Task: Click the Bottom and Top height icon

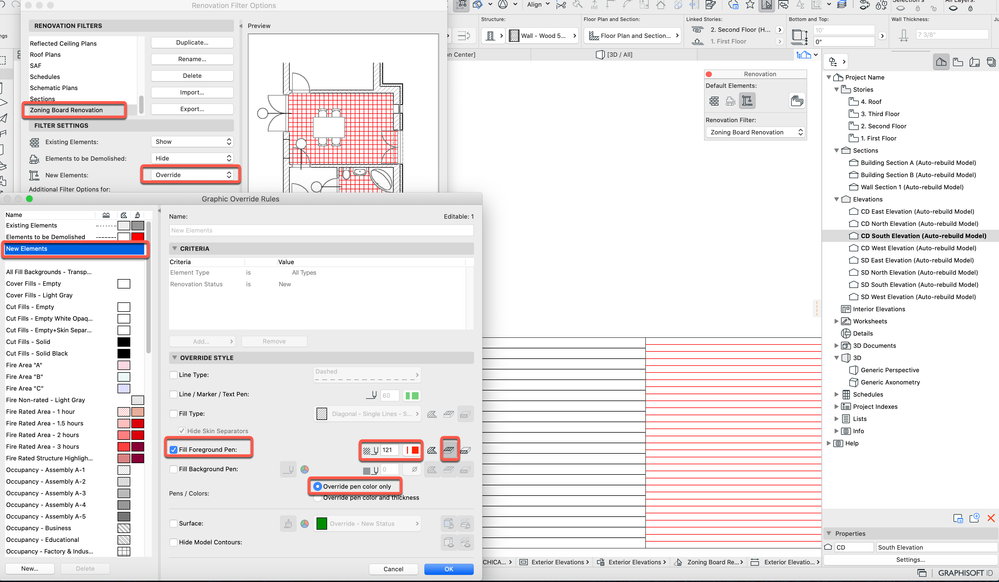Action: [800, 36]
